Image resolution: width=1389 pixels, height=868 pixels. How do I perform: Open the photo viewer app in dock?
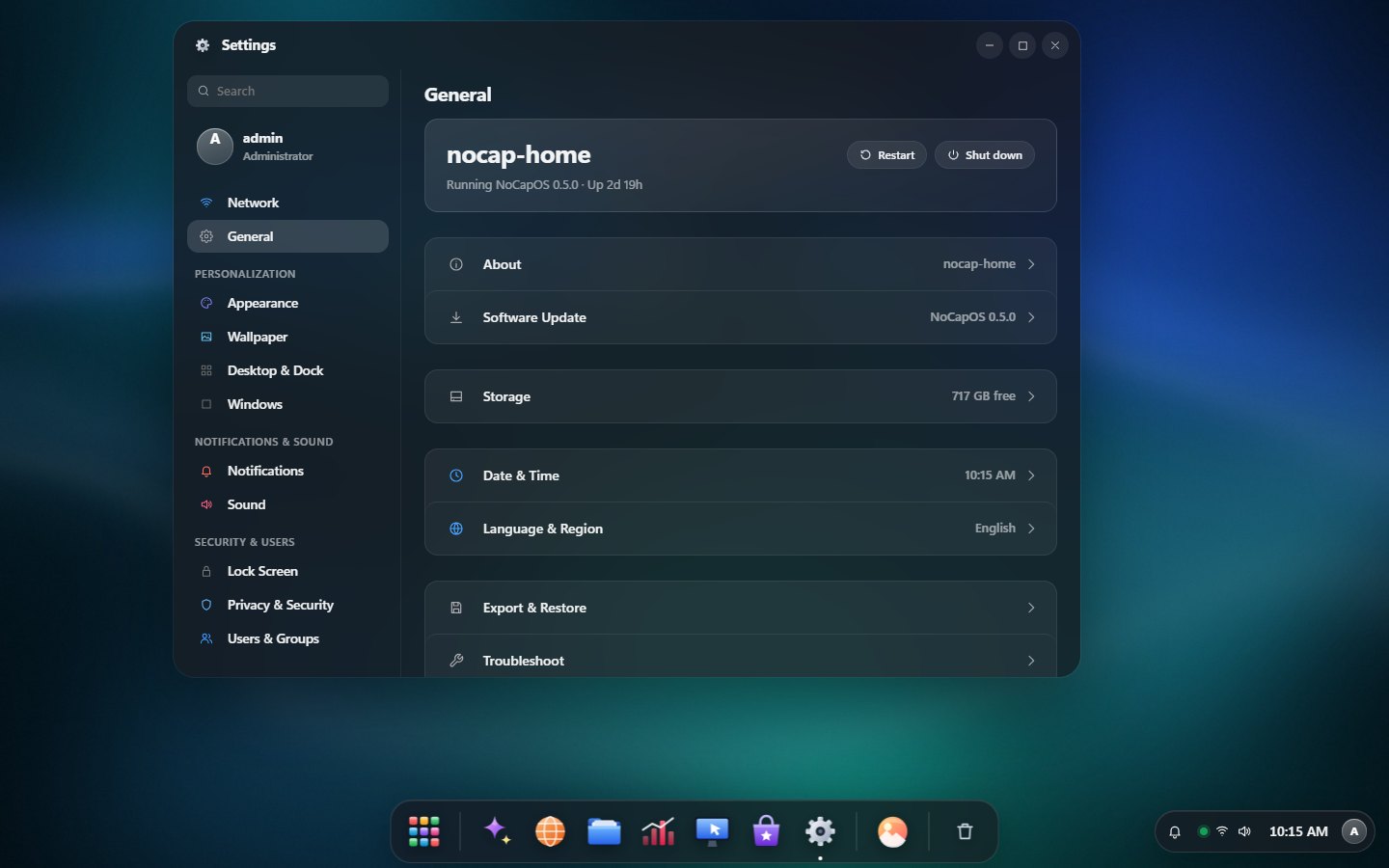pos(892,831)
